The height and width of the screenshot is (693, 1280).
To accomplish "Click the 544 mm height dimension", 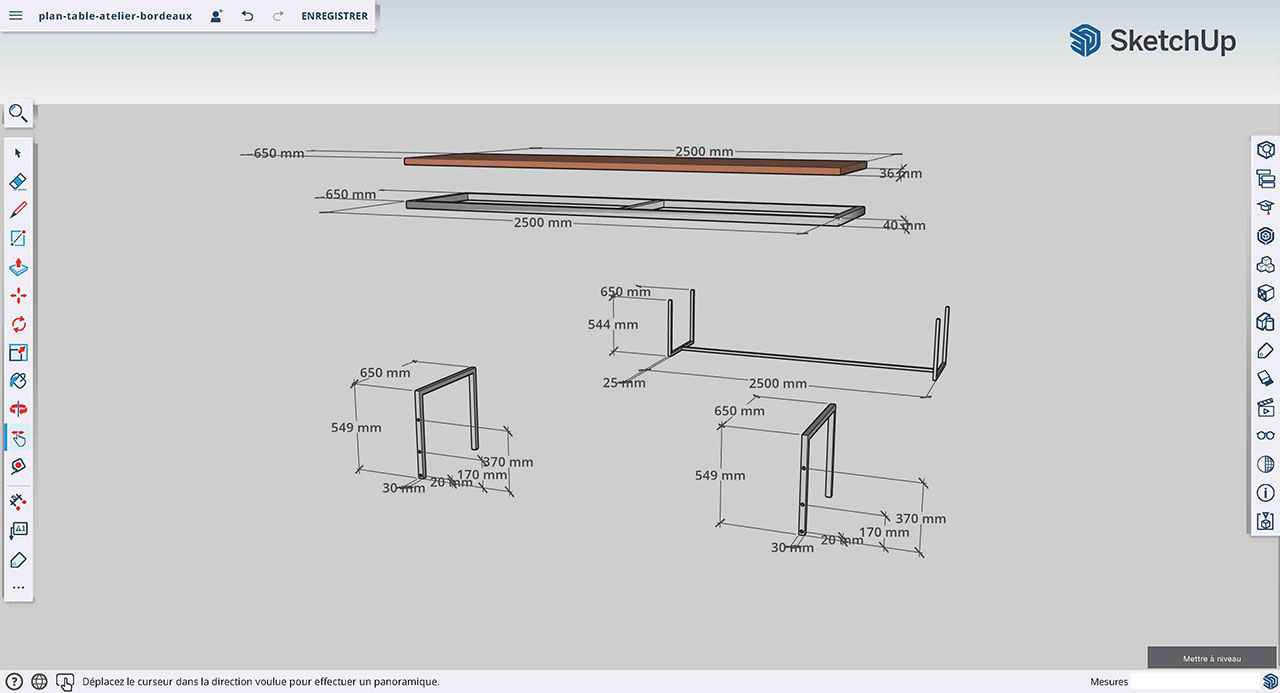I will [x=612, y=324].
